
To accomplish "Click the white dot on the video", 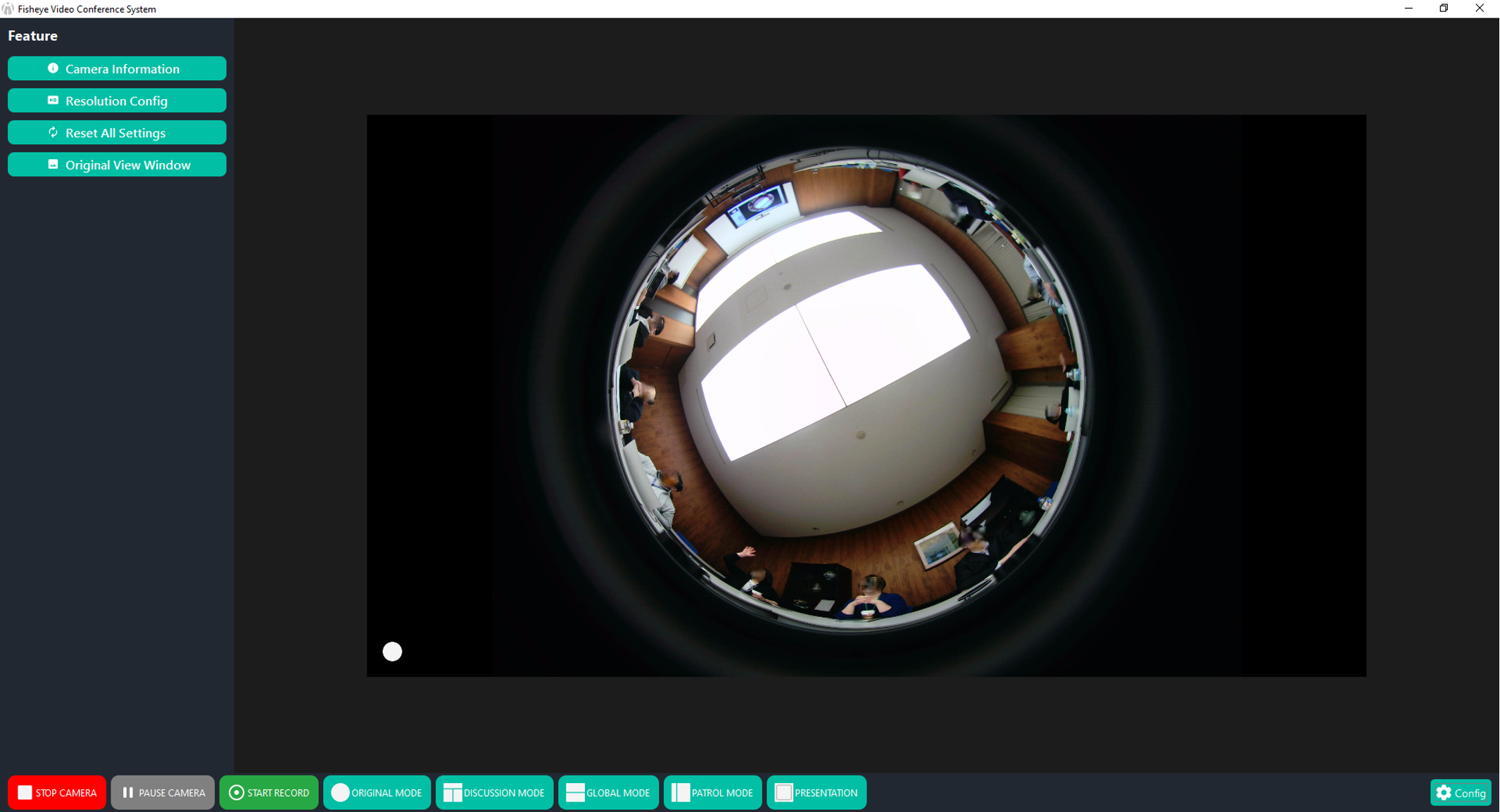I will (392, 652).
